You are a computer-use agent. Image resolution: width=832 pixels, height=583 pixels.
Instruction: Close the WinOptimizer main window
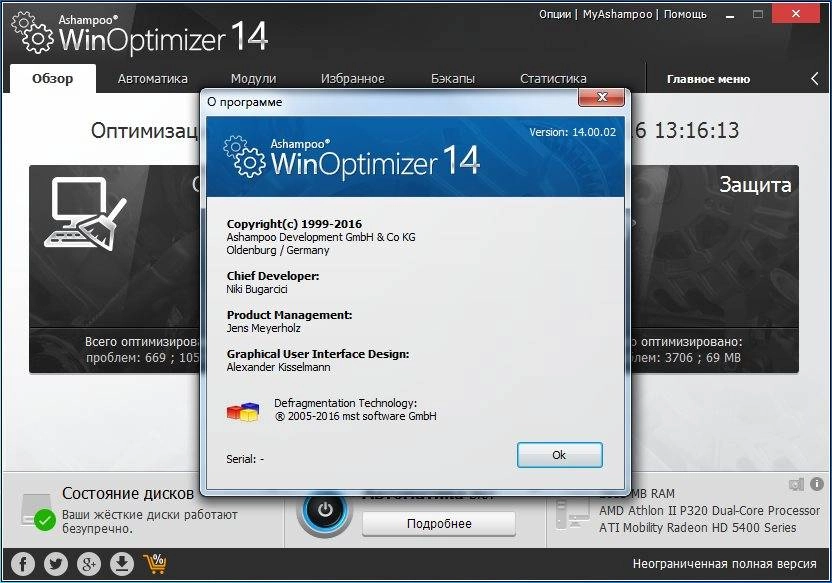coord(795,14)
